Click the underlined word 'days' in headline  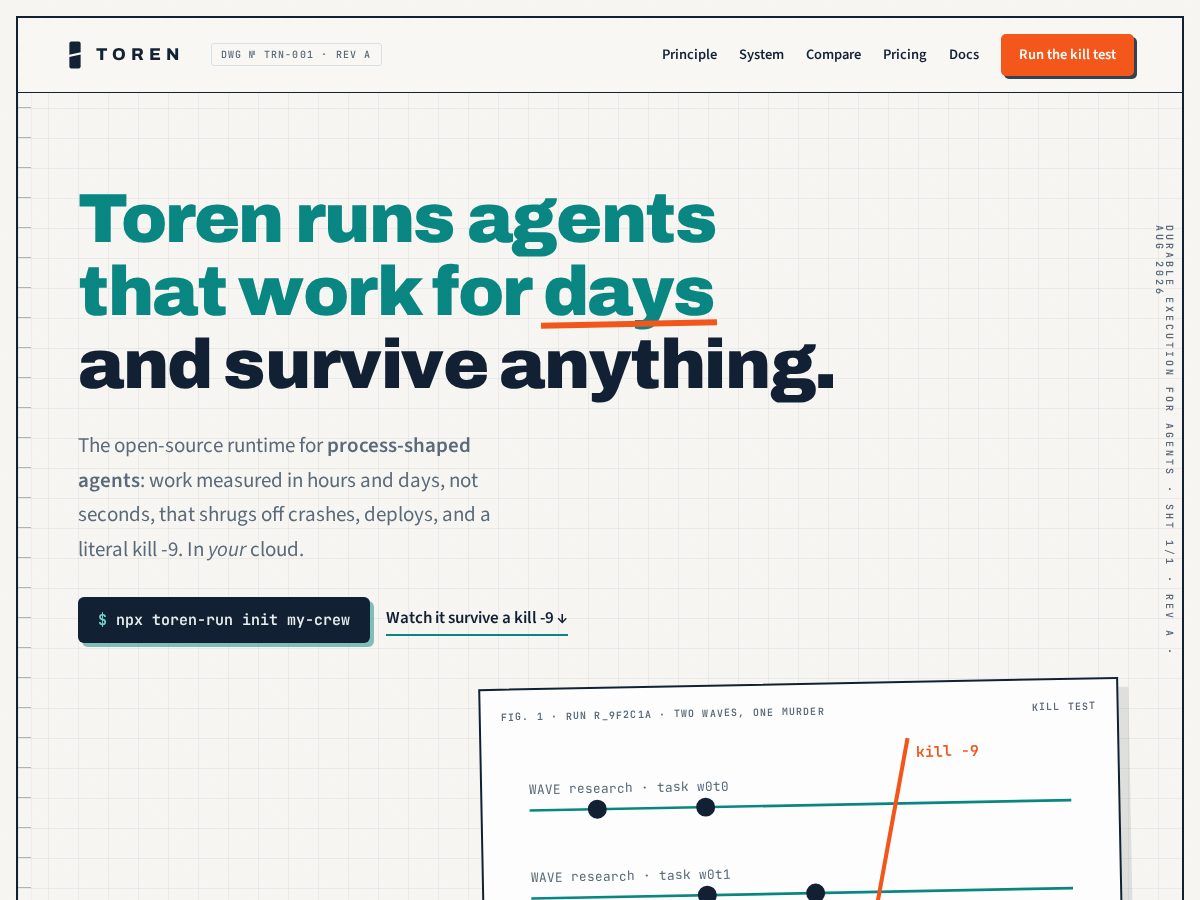(629, 292)
